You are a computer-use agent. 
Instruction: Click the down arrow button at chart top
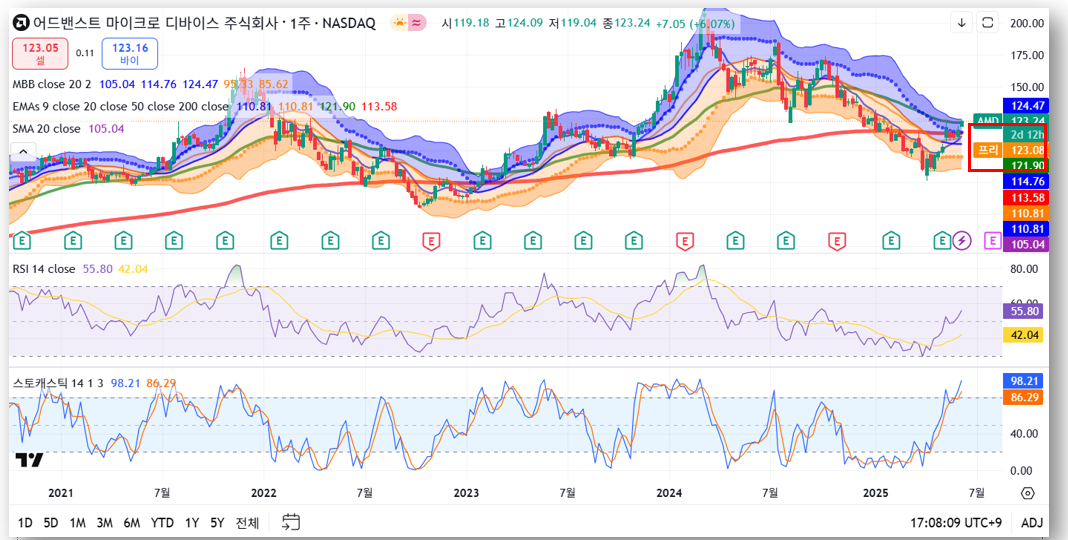tap(962, 22)
